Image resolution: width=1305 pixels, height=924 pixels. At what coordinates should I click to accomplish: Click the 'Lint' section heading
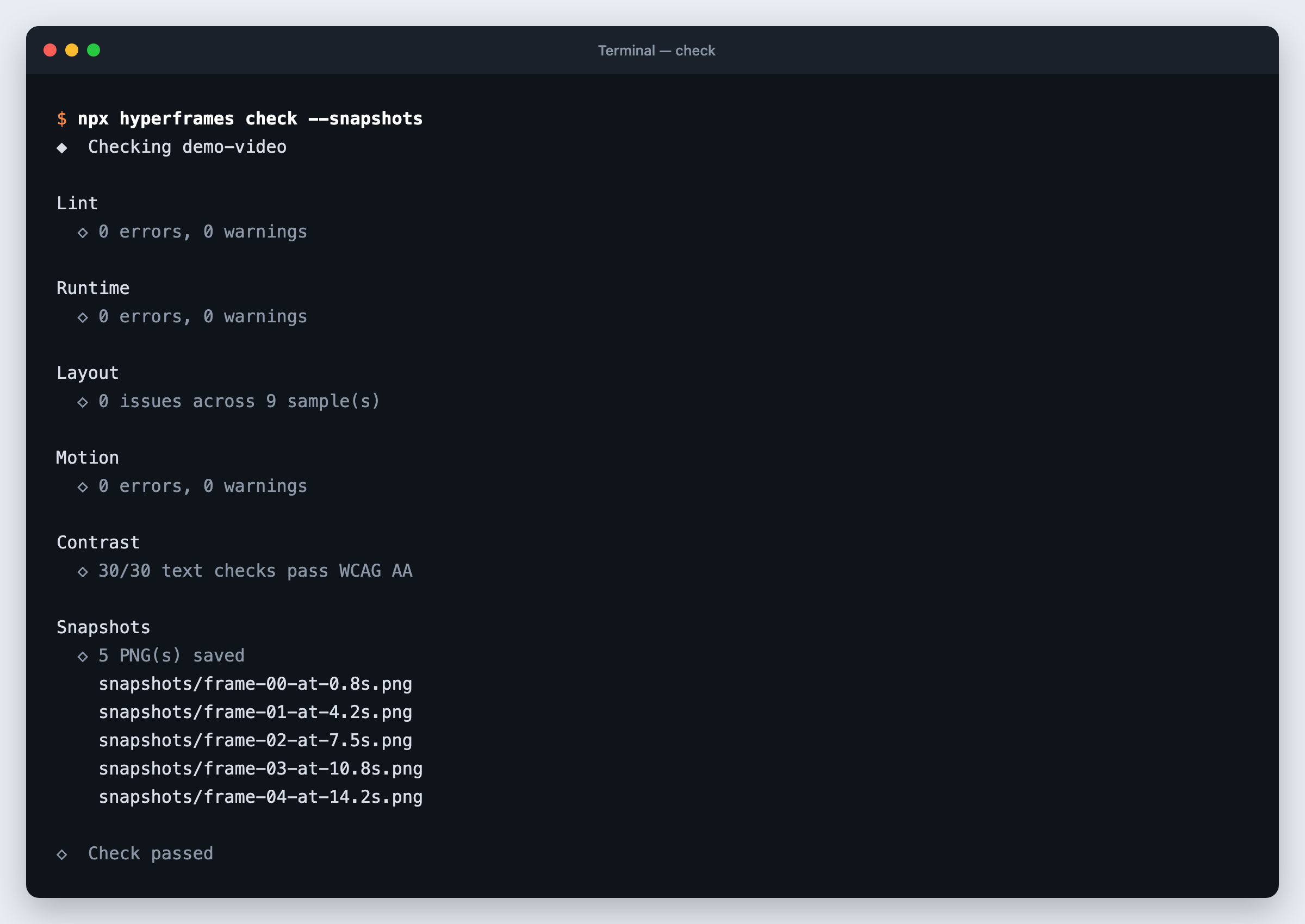click(x=77, y=203)
